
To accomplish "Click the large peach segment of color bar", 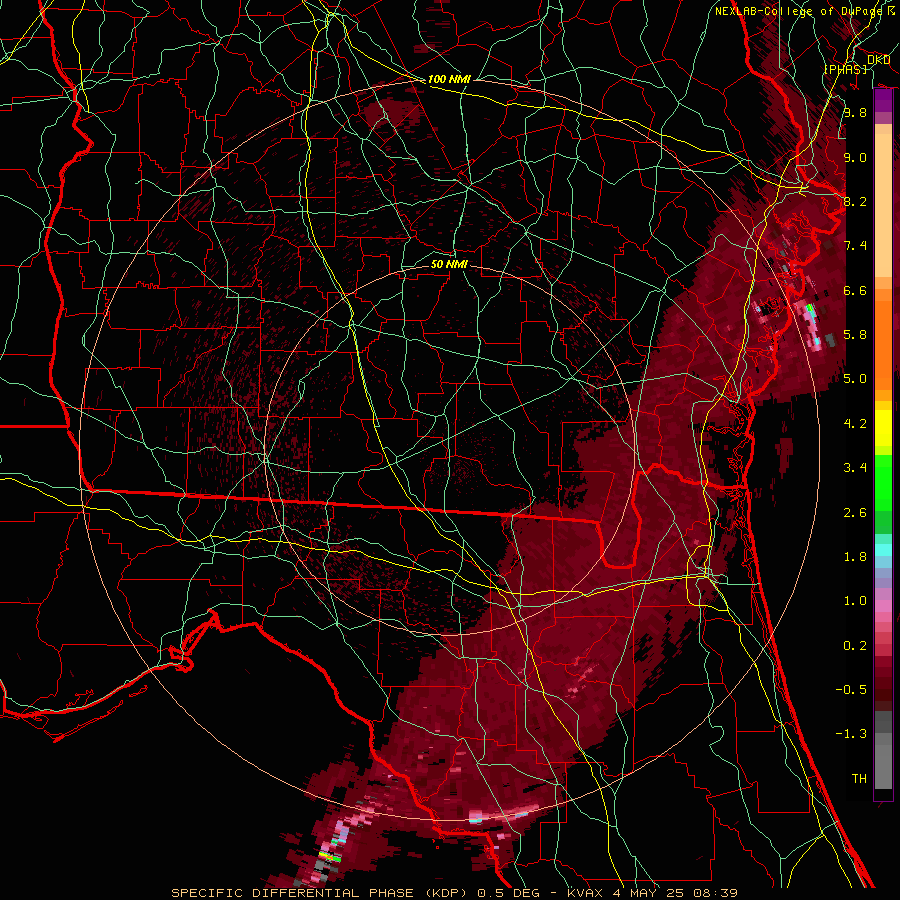I will (x=883, y=205).
